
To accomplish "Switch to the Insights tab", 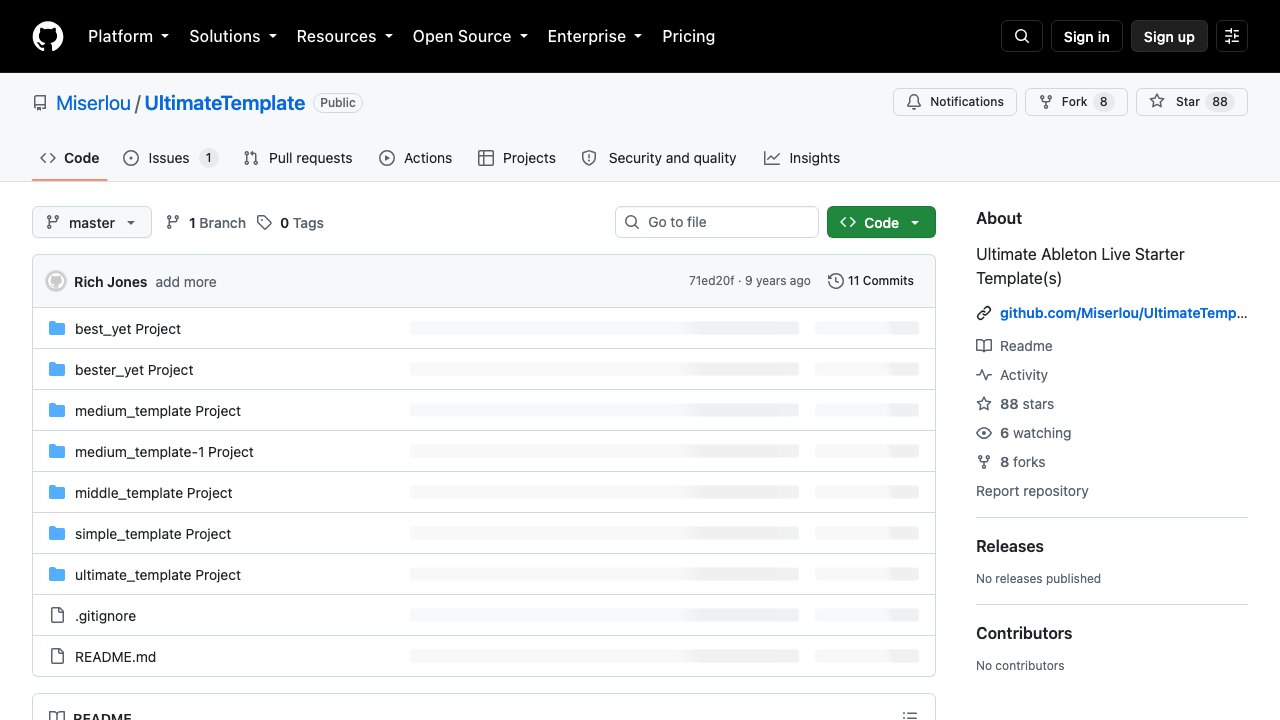I will [802, 158].
